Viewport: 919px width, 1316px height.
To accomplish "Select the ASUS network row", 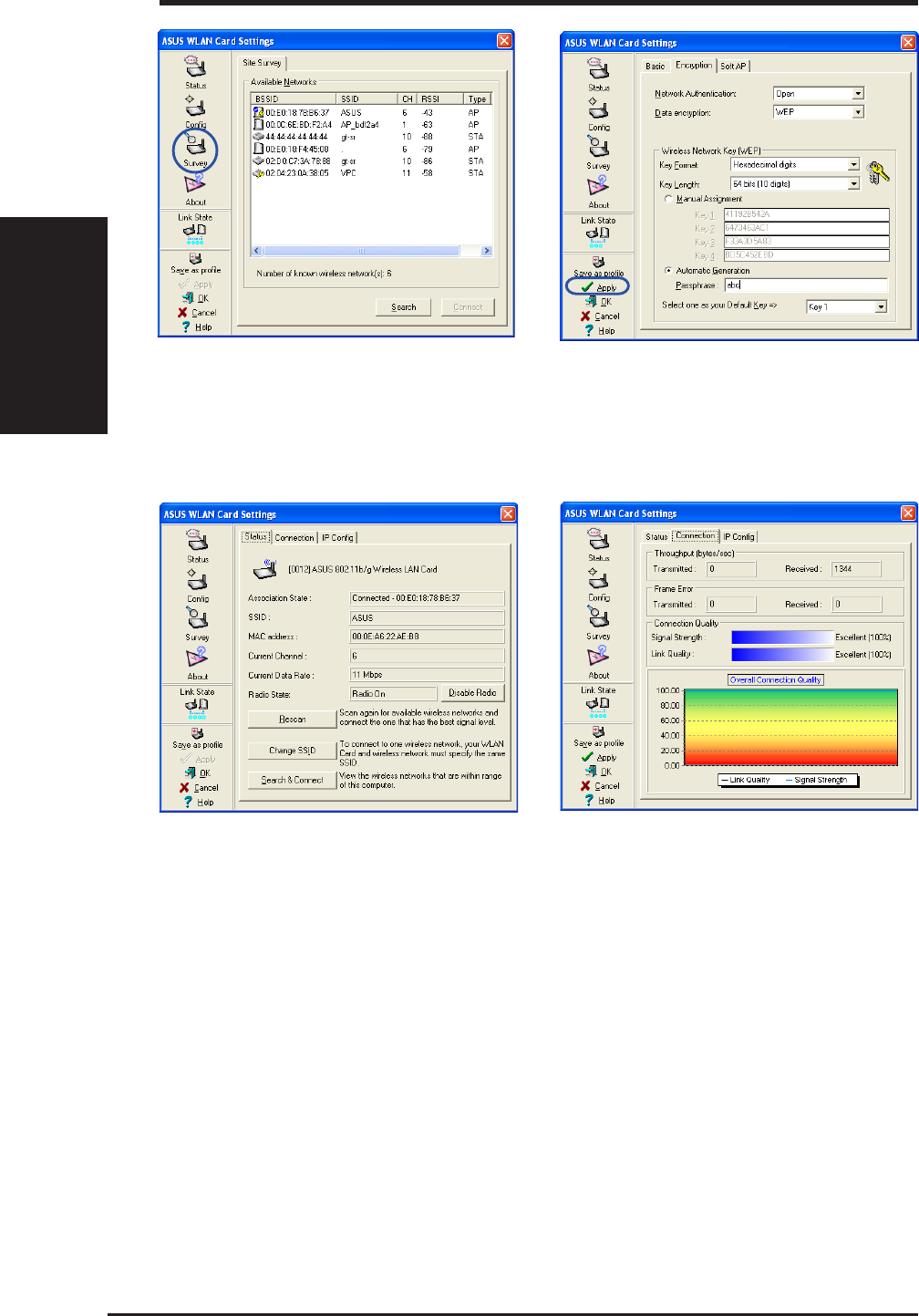I will click(x=372, y=113).
